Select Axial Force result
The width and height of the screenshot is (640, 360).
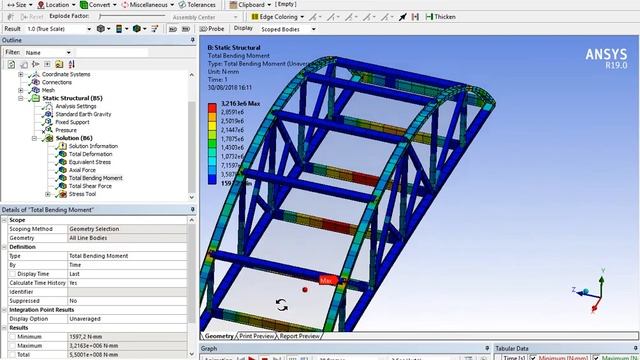82,170
